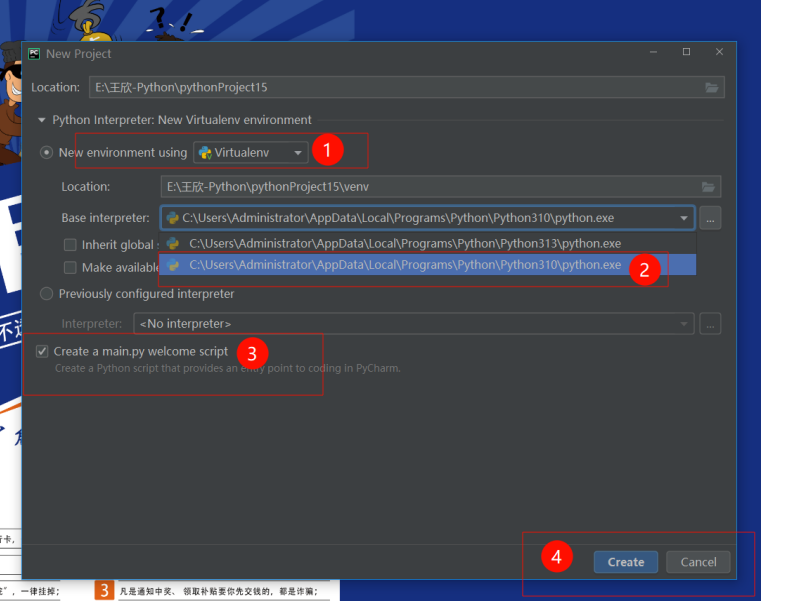Select the New environment using radio button
Image resolution: width=786 pixels, height=601 pixels.
click(46, 152)
